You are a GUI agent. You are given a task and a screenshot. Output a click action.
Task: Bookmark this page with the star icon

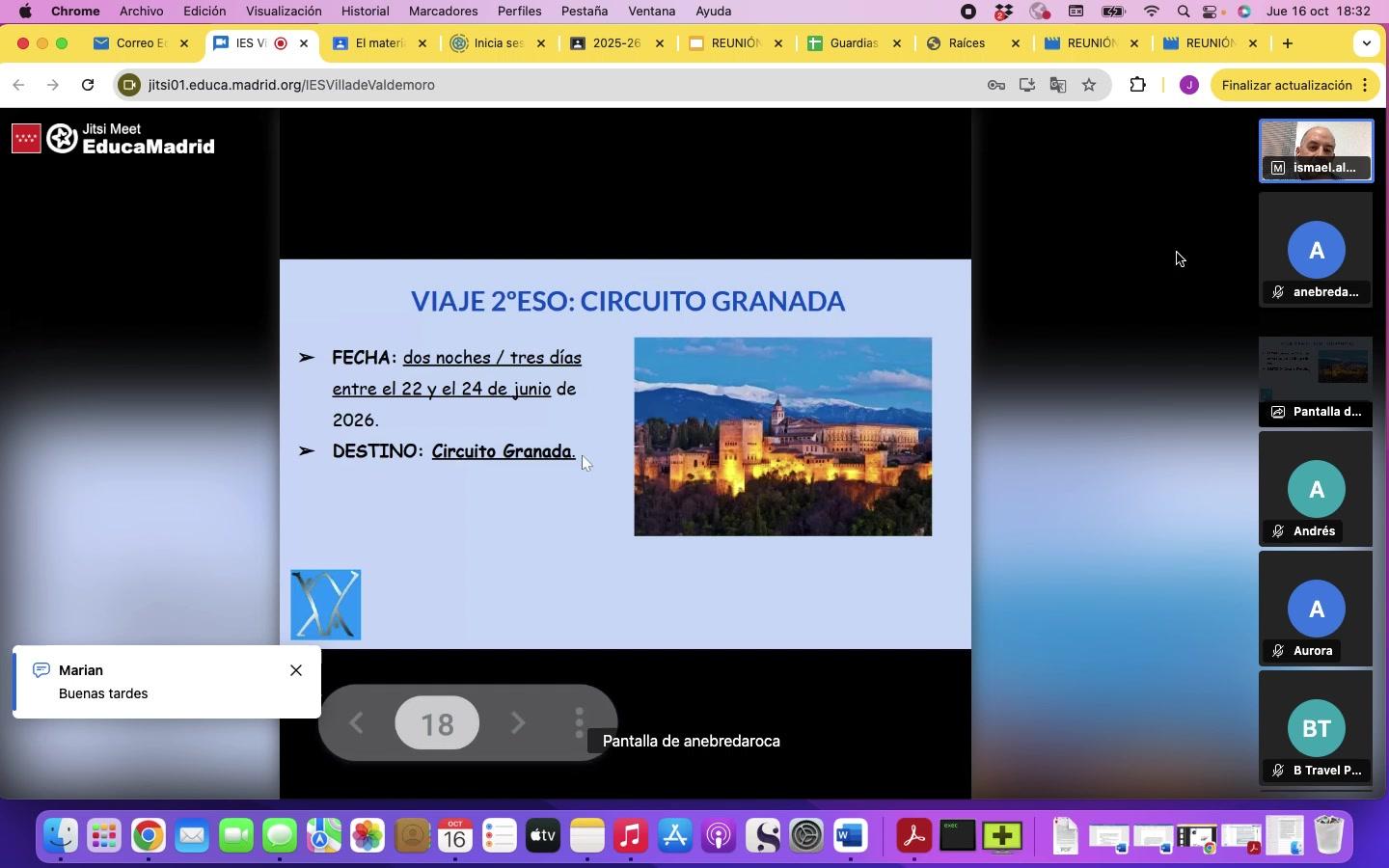pos(1089,85)
